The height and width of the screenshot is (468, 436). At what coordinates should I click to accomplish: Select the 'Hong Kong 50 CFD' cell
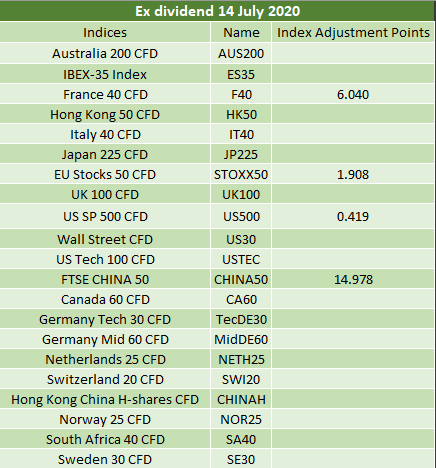(105, 114)
